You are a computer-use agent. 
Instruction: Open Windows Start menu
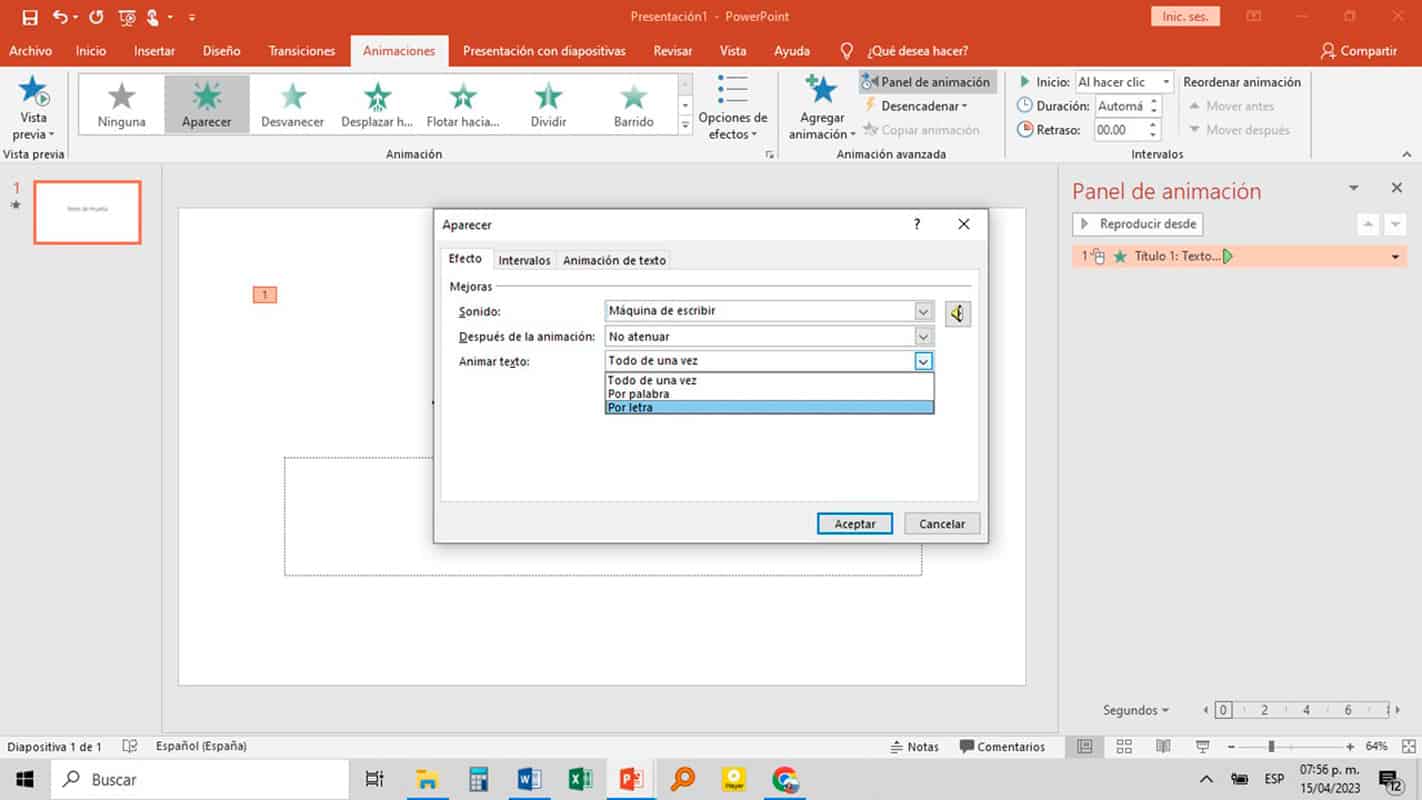click(24, 779)
